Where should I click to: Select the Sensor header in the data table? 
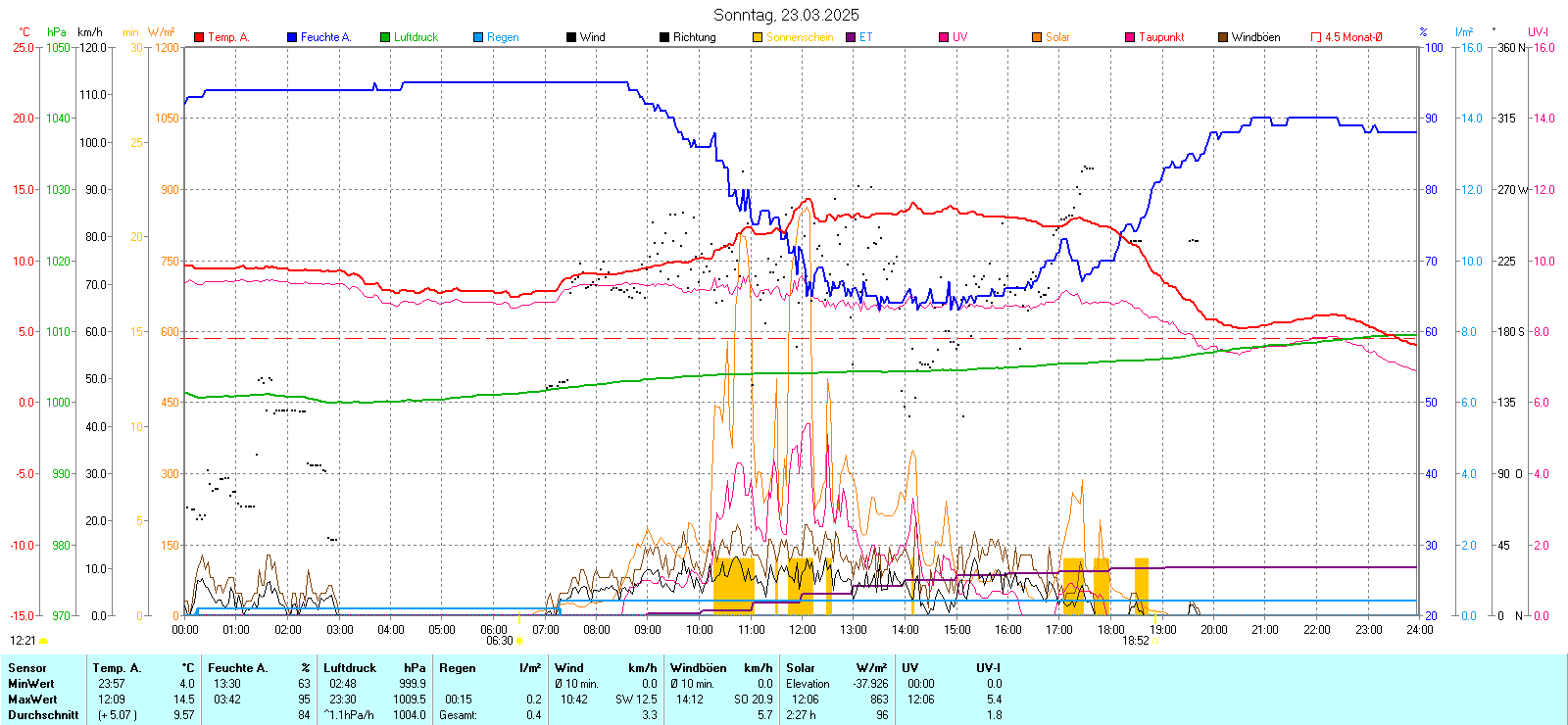coord(27,668)
